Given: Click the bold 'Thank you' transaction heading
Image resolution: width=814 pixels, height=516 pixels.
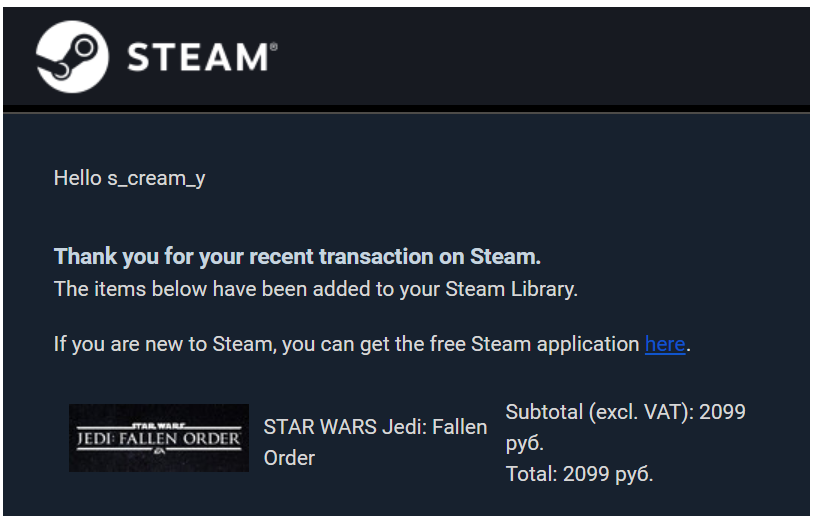Looking at the screenshot, I should point(297,256).
